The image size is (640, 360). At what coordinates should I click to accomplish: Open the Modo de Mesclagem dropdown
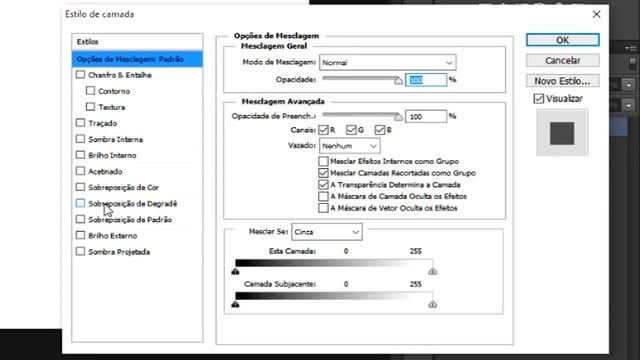(387, 62)
